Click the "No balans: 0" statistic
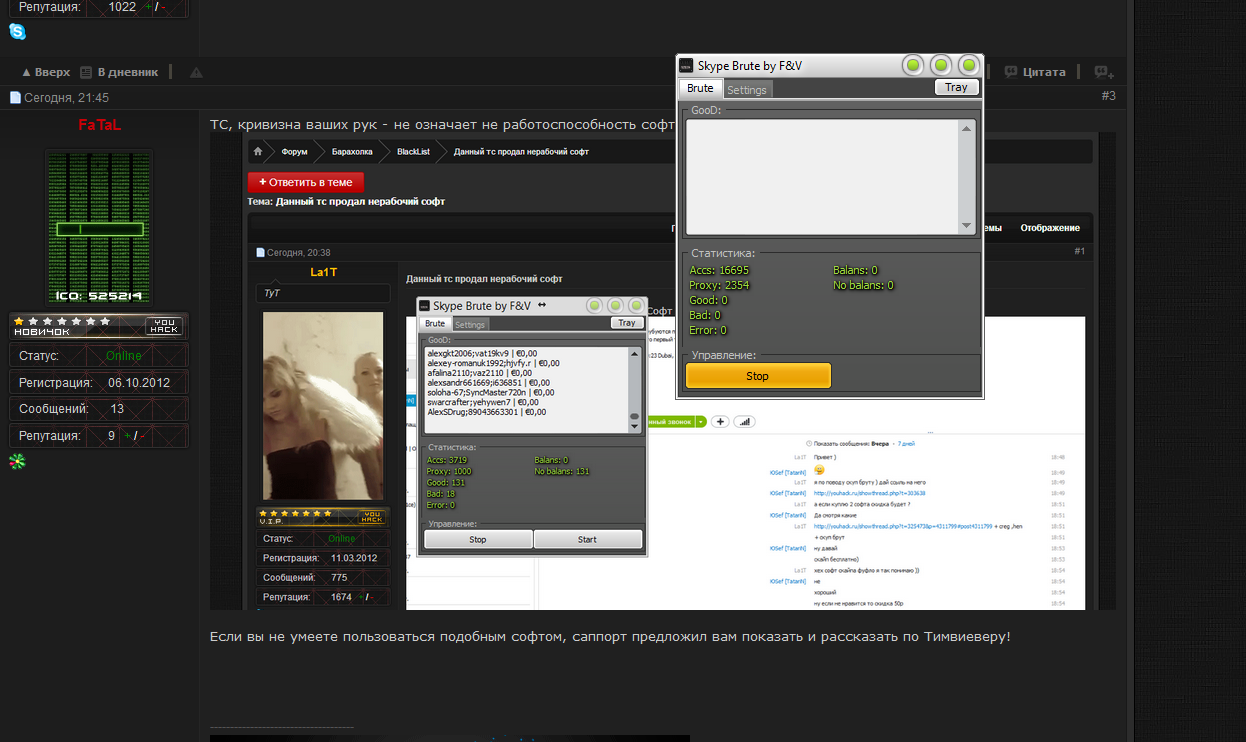 coord(863,285)
